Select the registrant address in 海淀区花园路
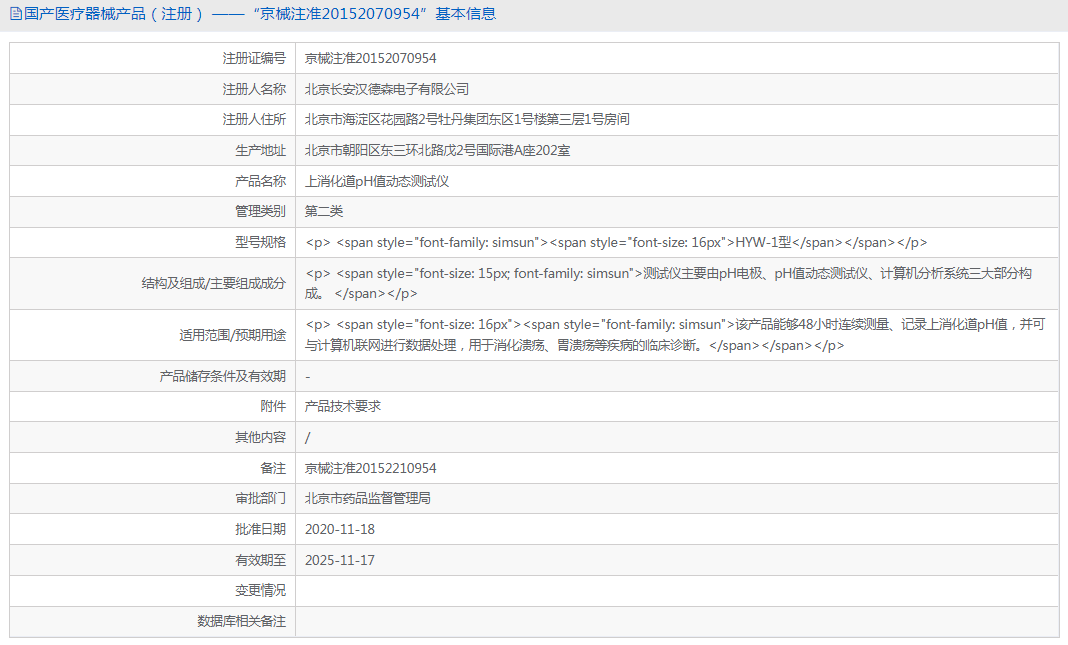The height and width of the screenshot is (645, 1068). pyautogui.click(x=467, y=119)
